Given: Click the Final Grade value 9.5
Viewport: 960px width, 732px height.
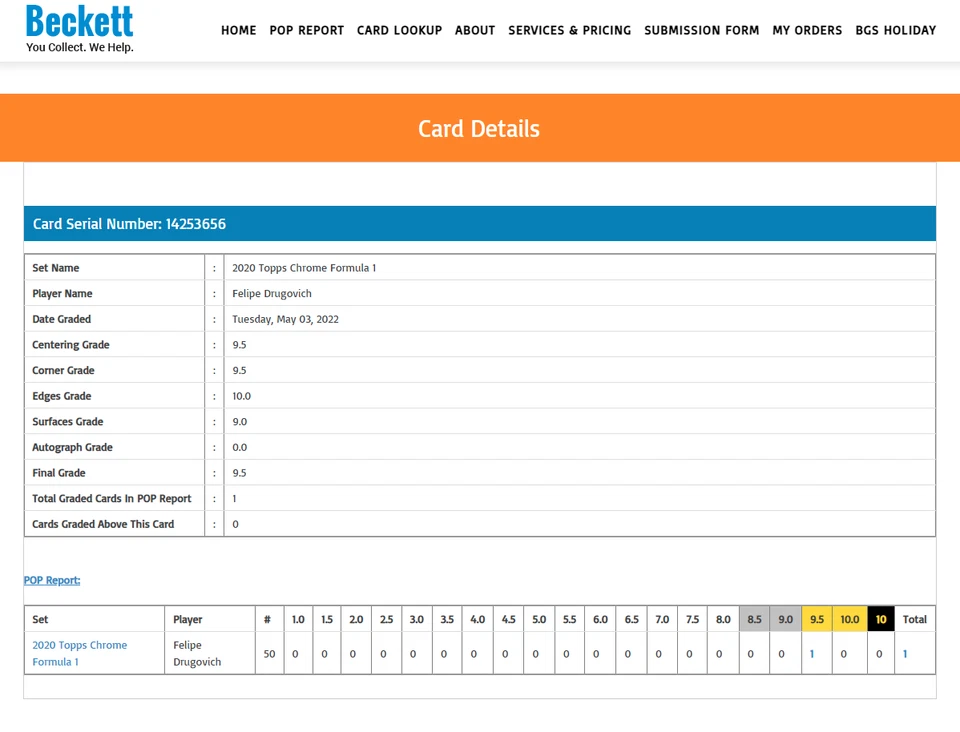Looking at the screenshot, I should pyautogui.click(x=239, y=473).
